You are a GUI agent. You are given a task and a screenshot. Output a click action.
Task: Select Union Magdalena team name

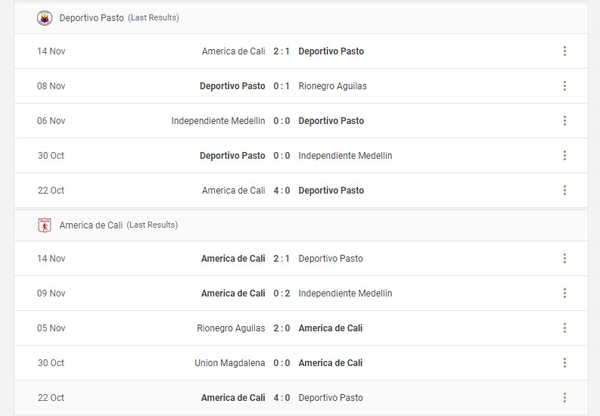pyautogui.click(x=229, y=362)
